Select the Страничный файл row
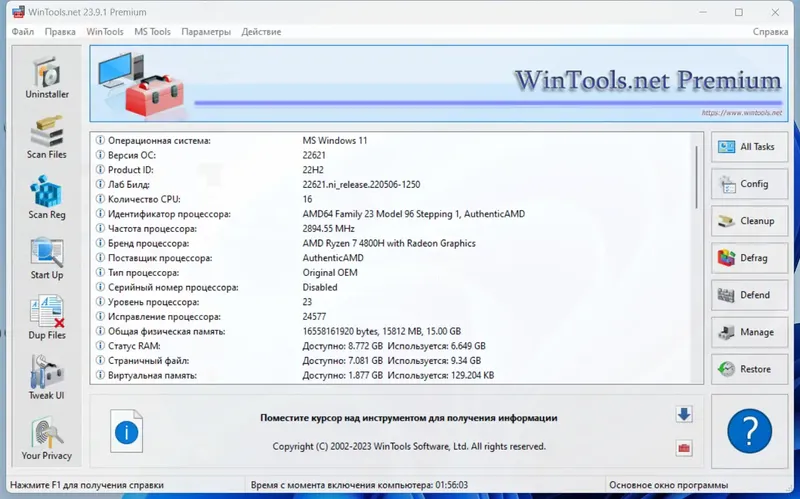Screen dimensions: 800x499 click(392, 361)
